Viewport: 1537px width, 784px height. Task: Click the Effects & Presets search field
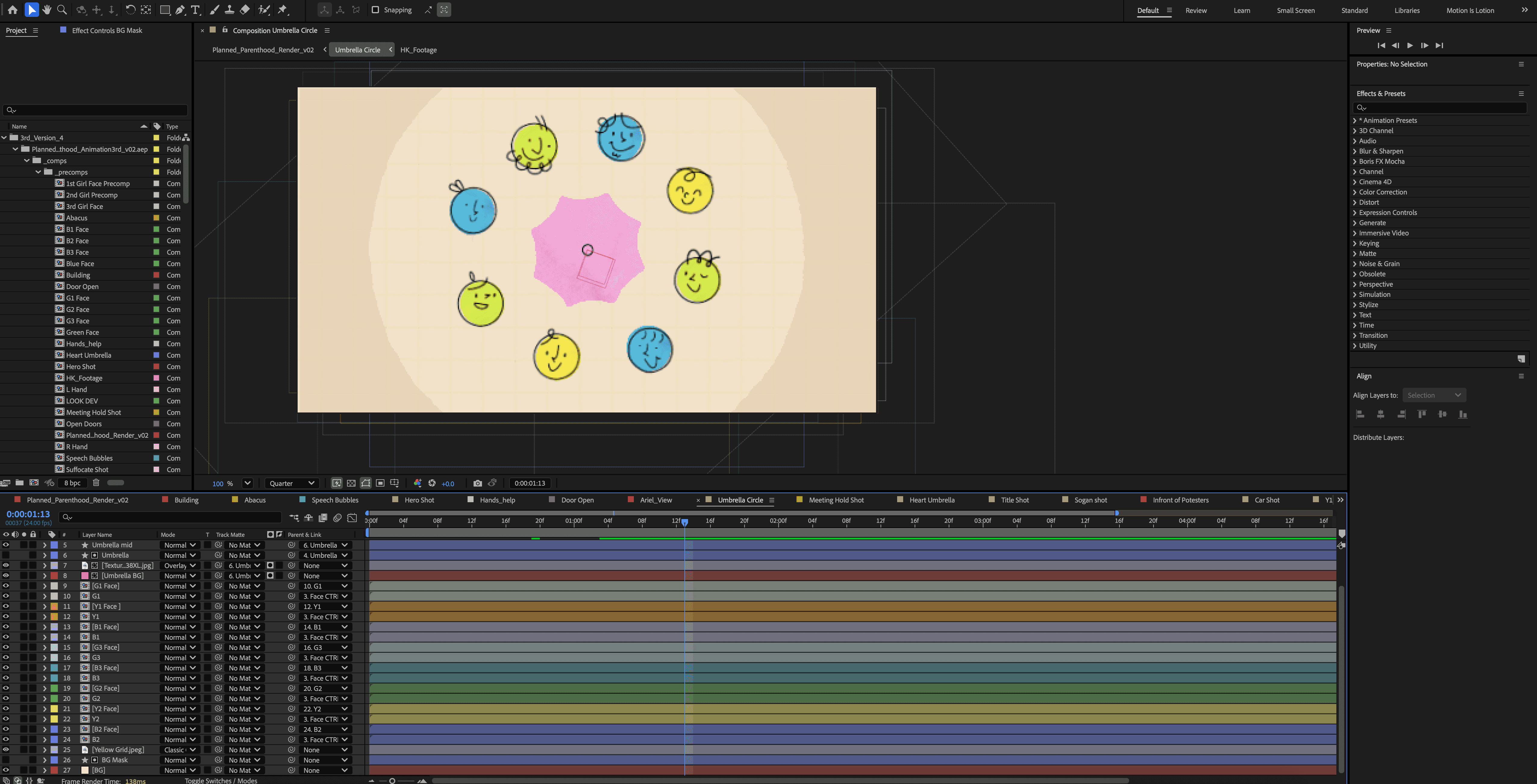1441,107
